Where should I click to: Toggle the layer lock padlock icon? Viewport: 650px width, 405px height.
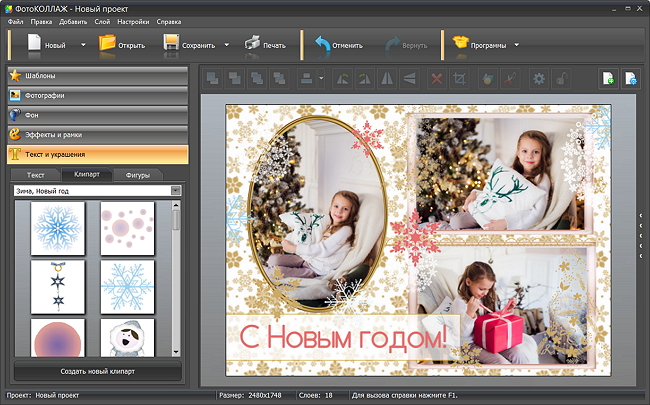coord(561,78)
